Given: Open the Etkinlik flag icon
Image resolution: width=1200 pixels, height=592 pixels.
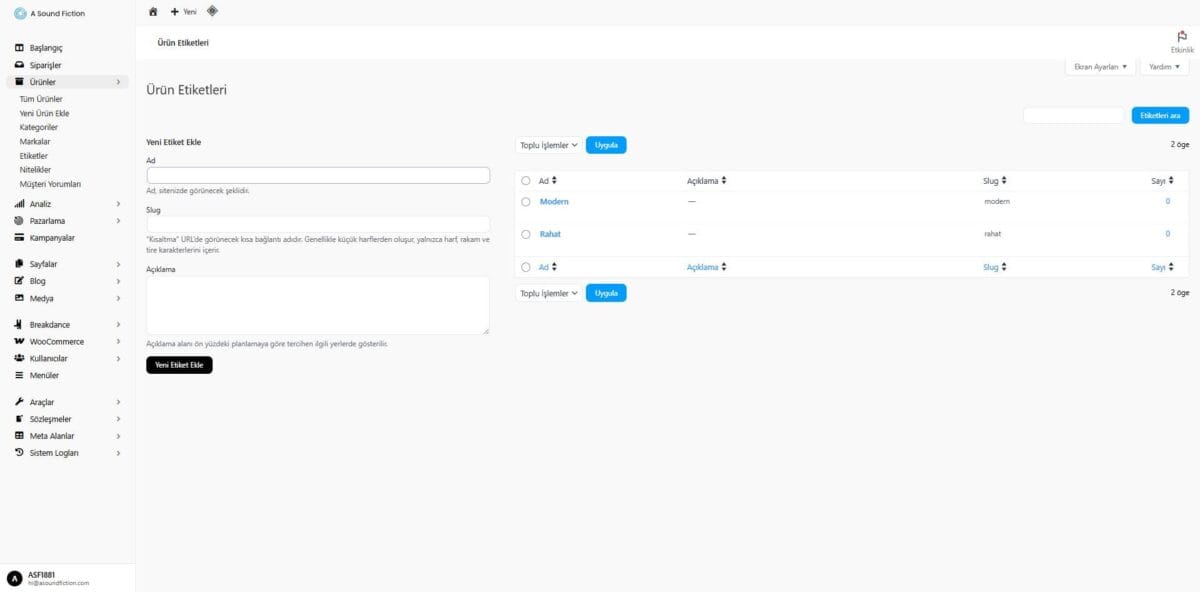Looking at the screenshot, I should 1182,37.
